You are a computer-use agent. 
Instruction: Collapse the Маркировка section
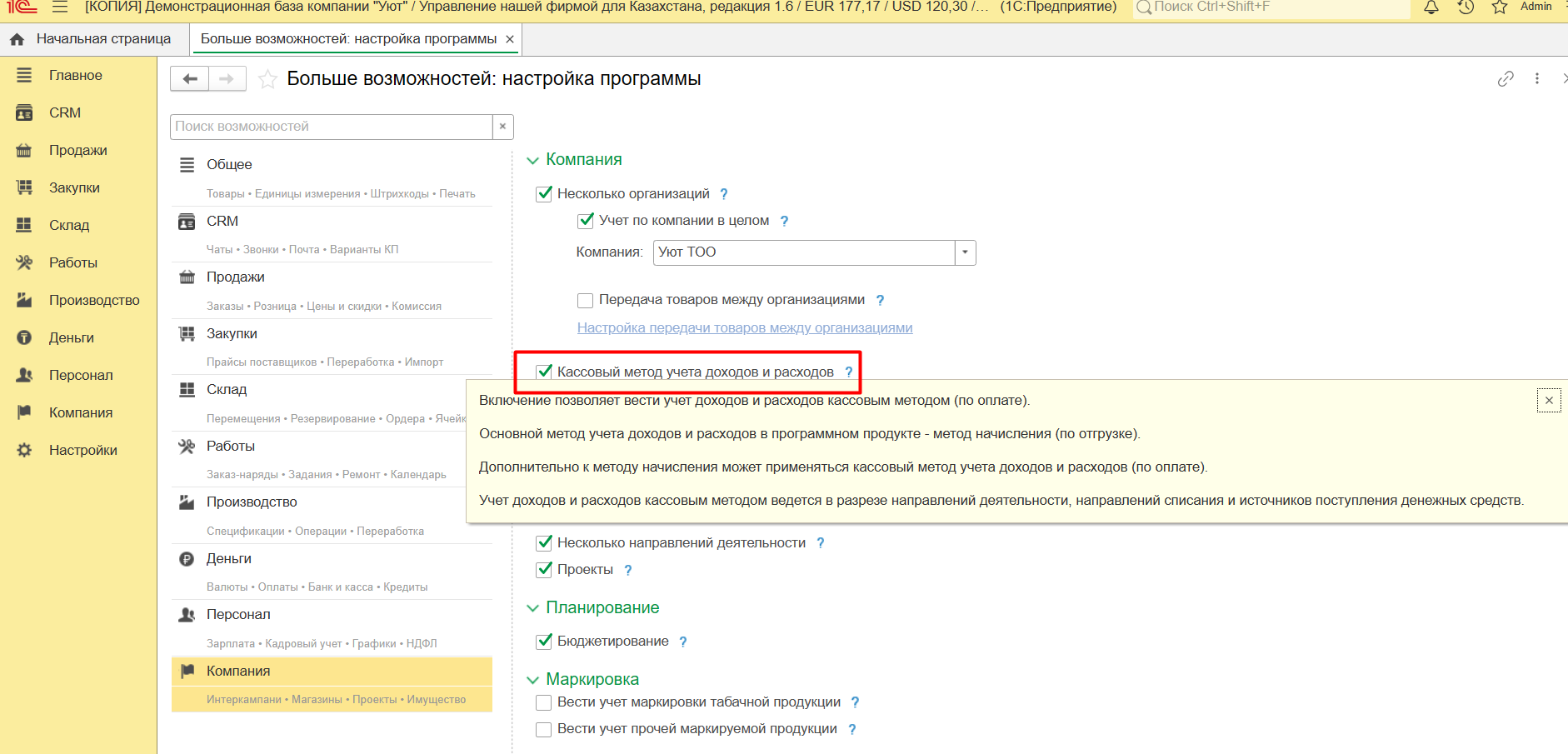point(533,680)
